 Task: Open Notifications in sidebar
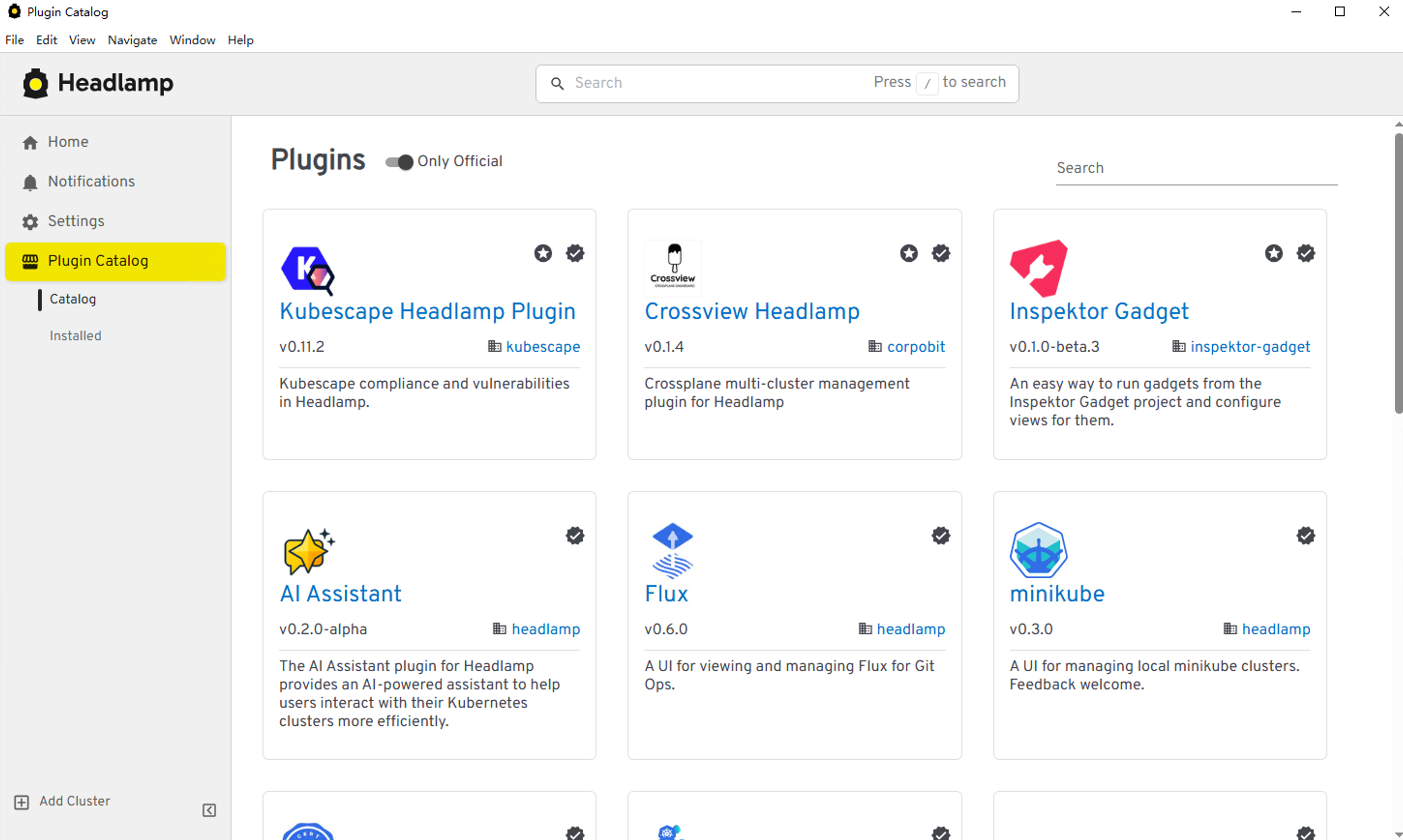click(x=116, y=182)
